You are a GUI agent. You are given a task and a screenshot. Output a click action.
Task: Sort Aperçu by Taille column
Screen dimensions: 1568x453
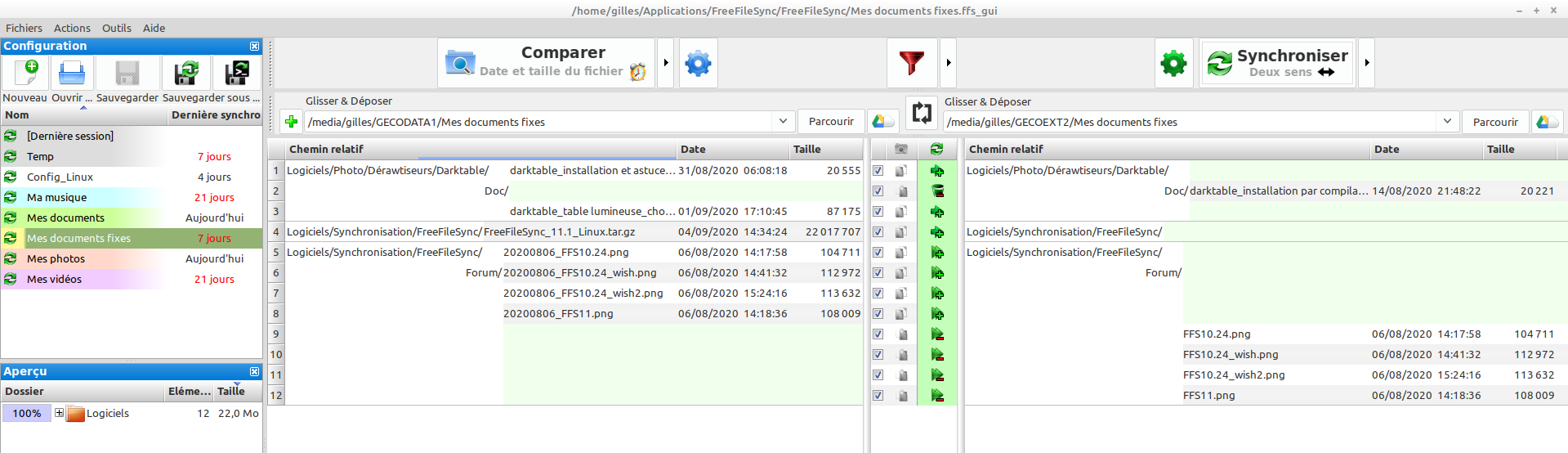pyautogui.click(x=237, y=392)
